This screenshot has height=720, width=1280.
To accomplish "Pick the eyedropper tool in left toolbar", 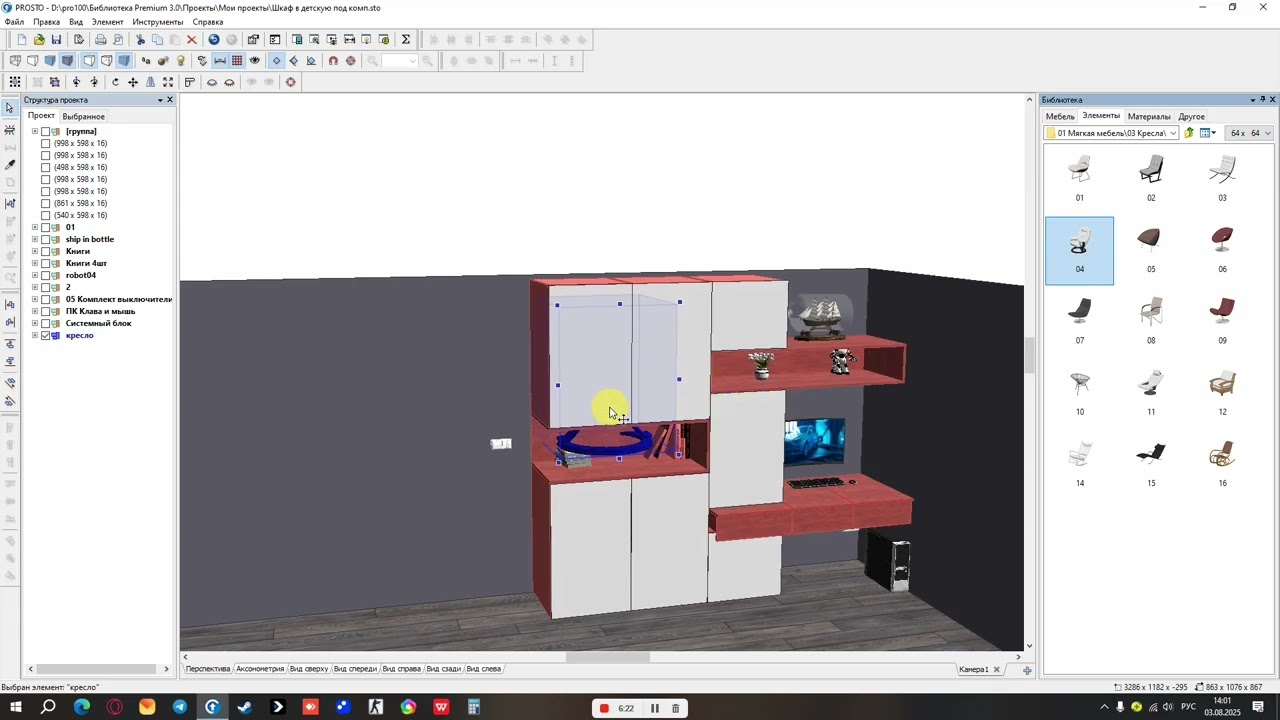I will [10, 165].
